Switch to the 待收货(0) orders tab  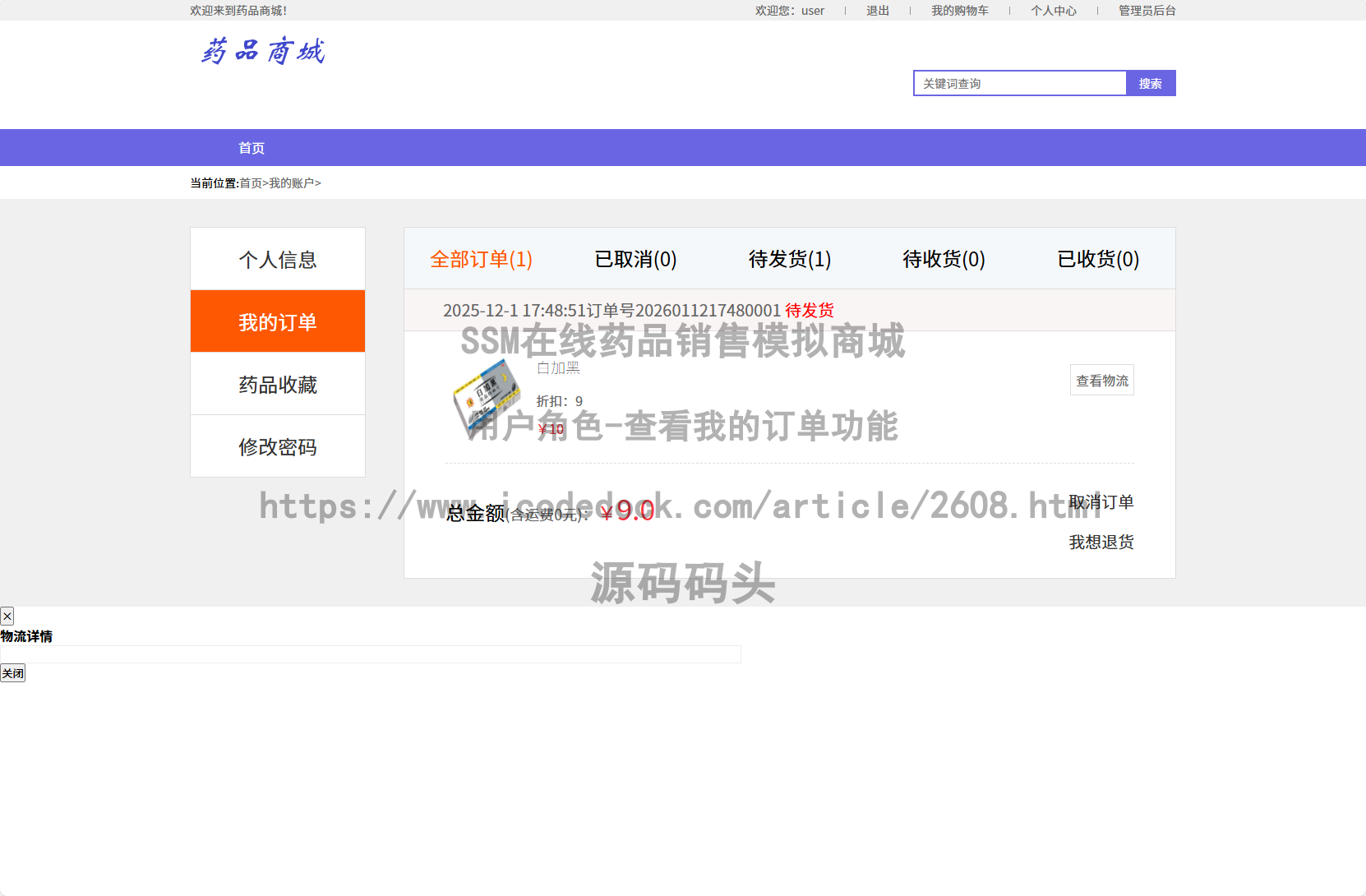pyautogui.click(x=943, y=259)
